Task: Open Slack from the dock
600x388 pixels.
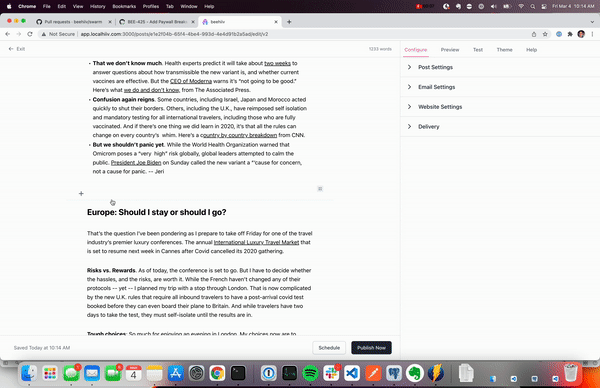Action: pyautogui.click(x=331, y=373)
